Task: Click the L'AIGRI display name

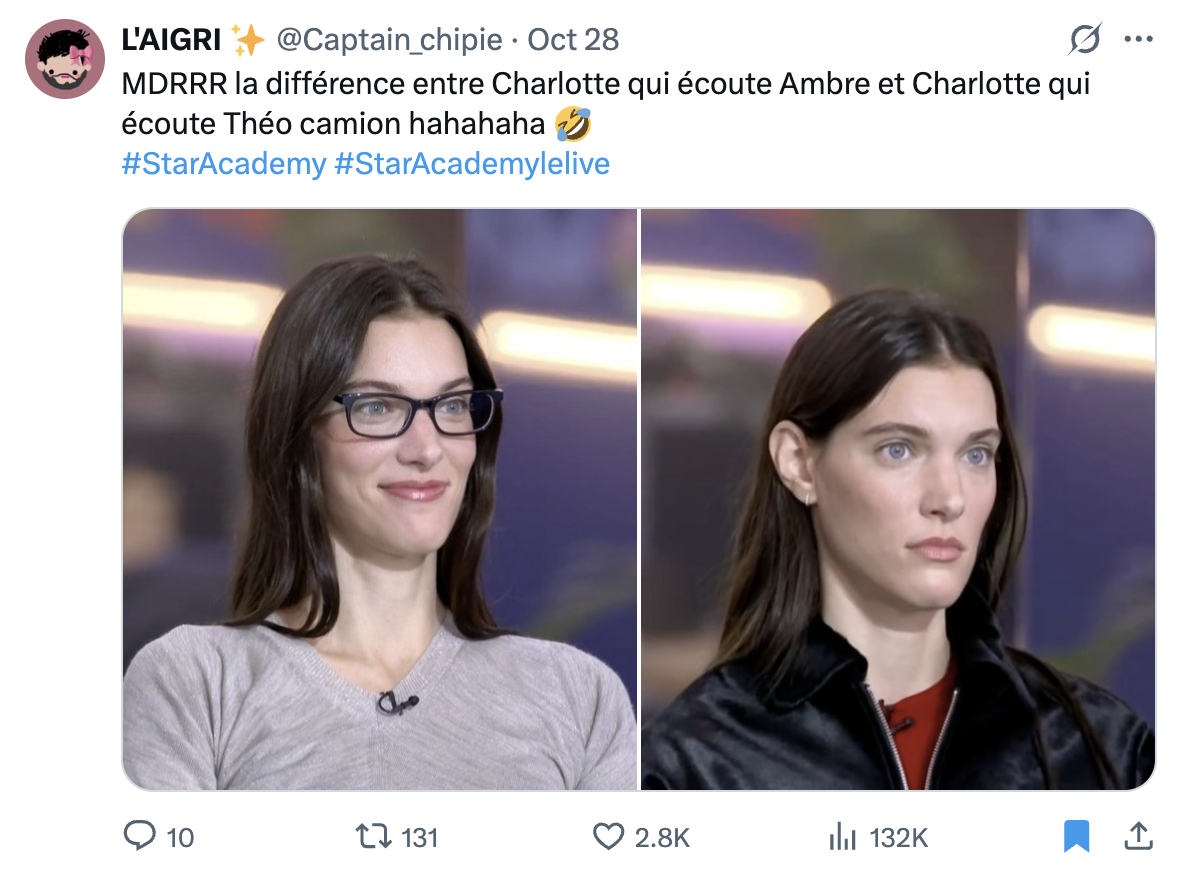Action: [x=171, y=40]
